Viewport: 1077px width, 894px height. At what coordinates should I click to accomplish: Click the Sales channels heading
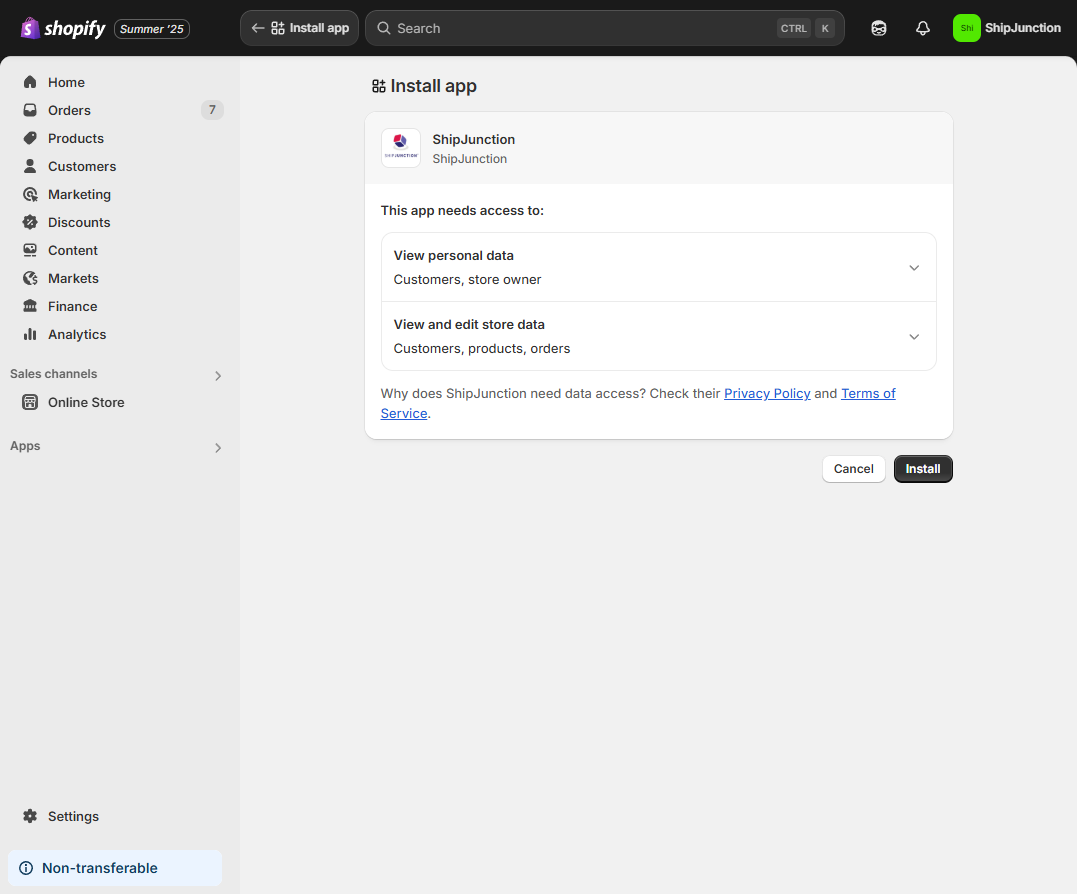pos(54,374)
